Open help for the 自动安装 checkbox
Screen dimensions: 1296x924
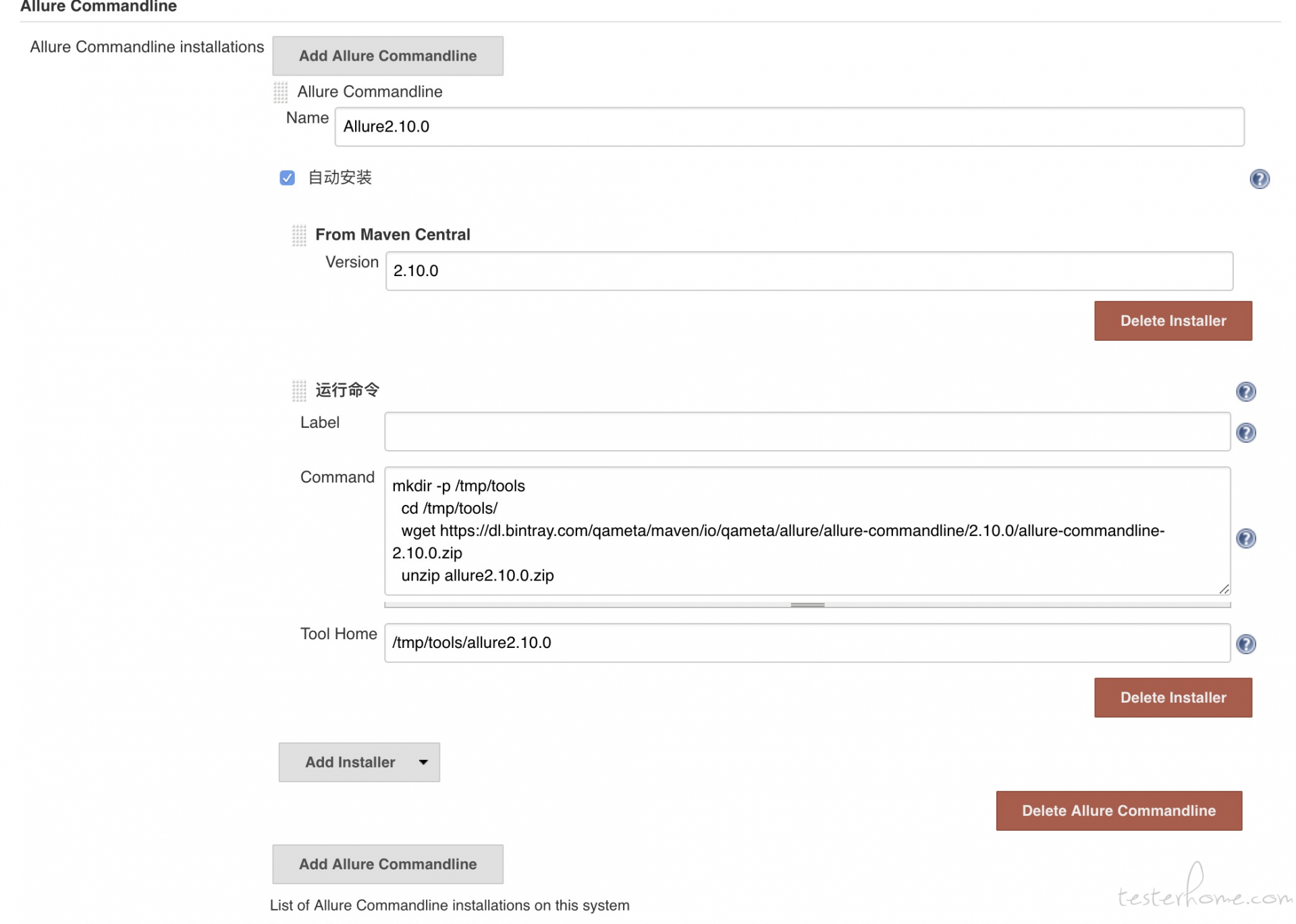pyautogui.click(x=1259, y=179)
